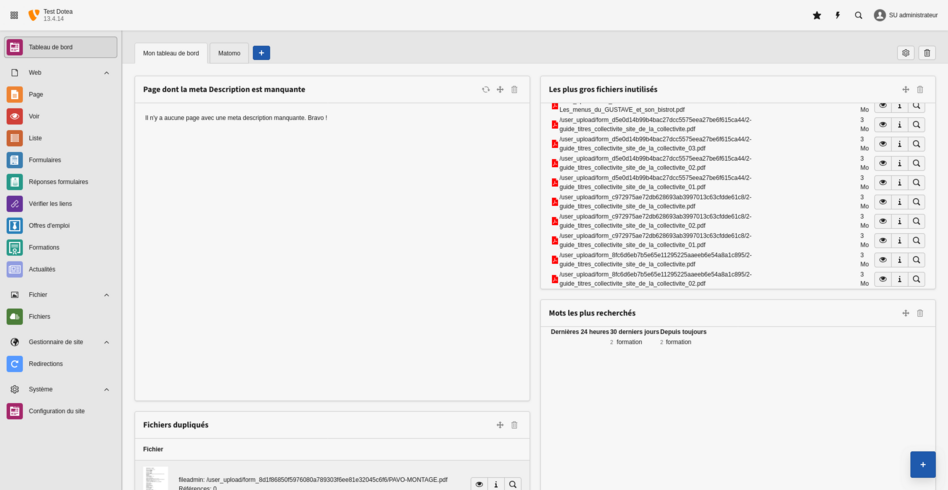
Task: Preview form_8fc6d6eb file ending _02.pdf via eye
Action: [x=883, y=279]
